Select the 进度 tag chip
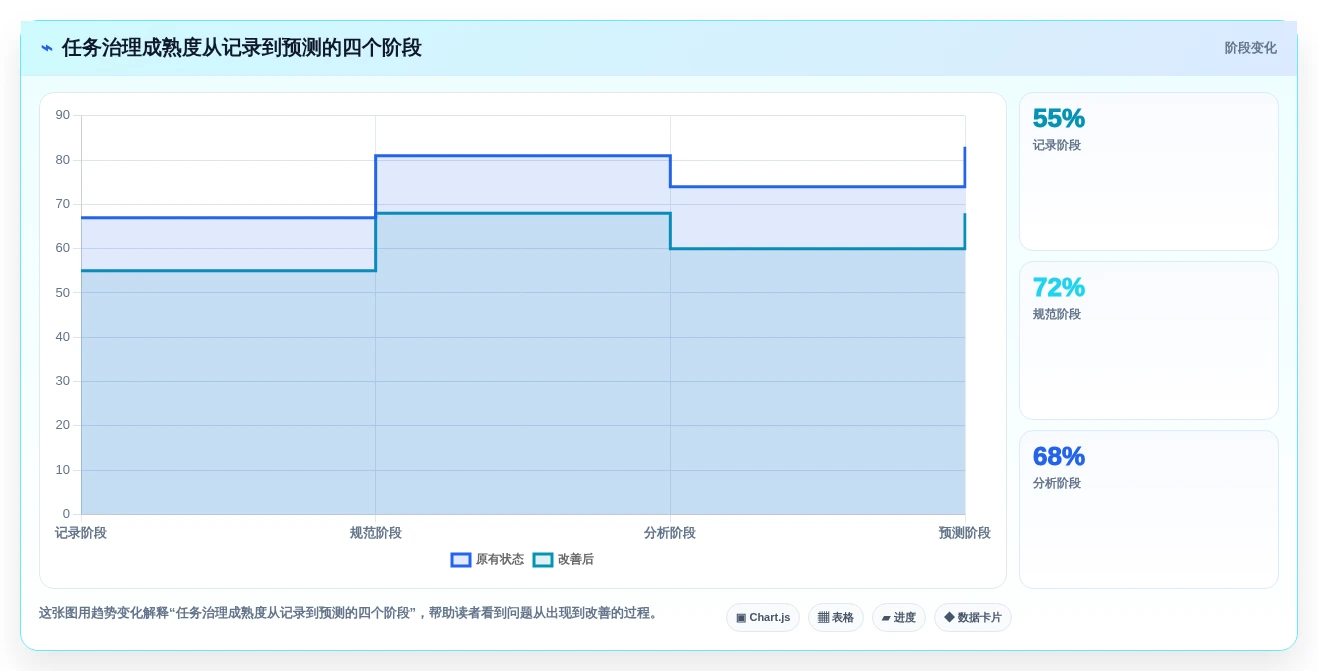 tap(899, 617)
